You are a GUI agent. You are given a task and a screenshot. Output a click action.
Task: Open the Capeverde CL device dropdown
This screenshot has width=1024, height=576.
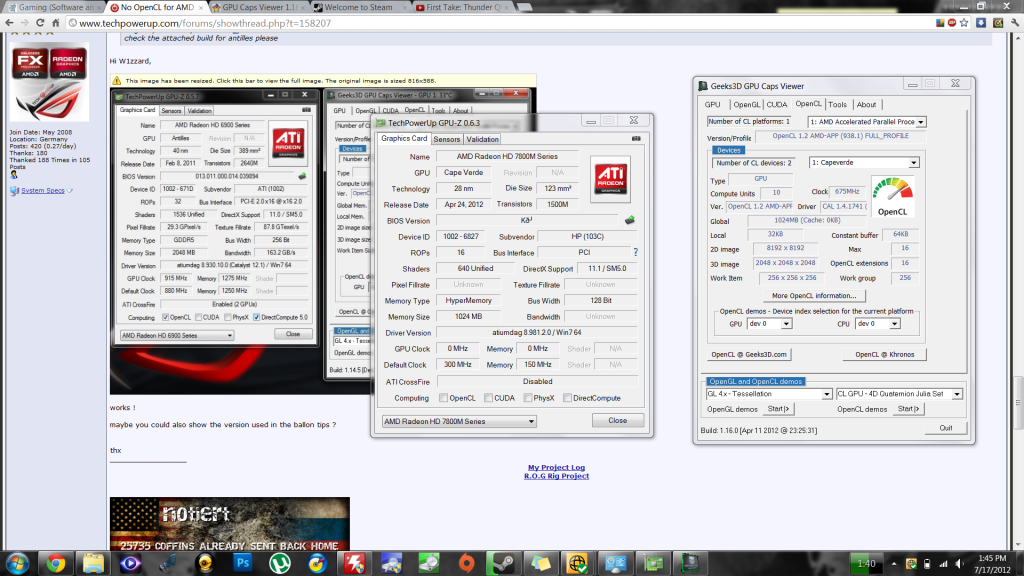pos(864,163)
